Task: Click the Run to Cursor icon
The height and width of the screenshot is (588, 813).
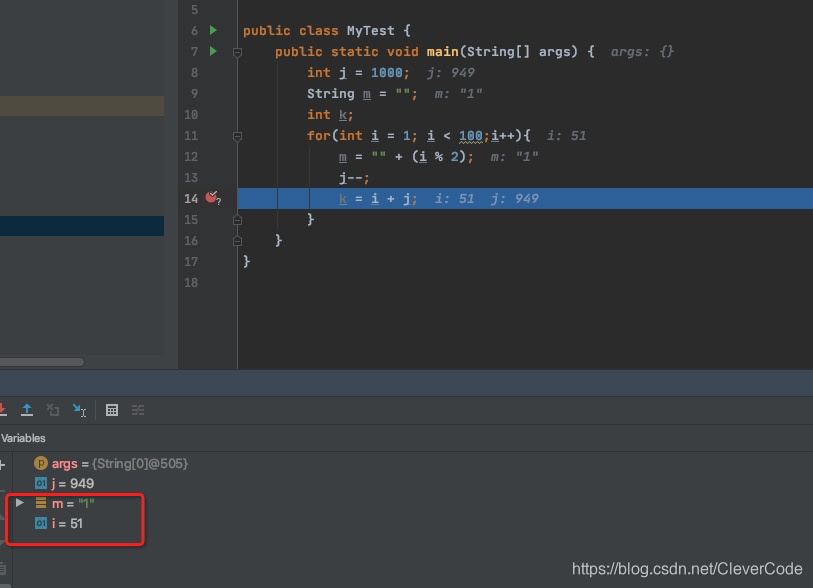Action: click(79, 410)
